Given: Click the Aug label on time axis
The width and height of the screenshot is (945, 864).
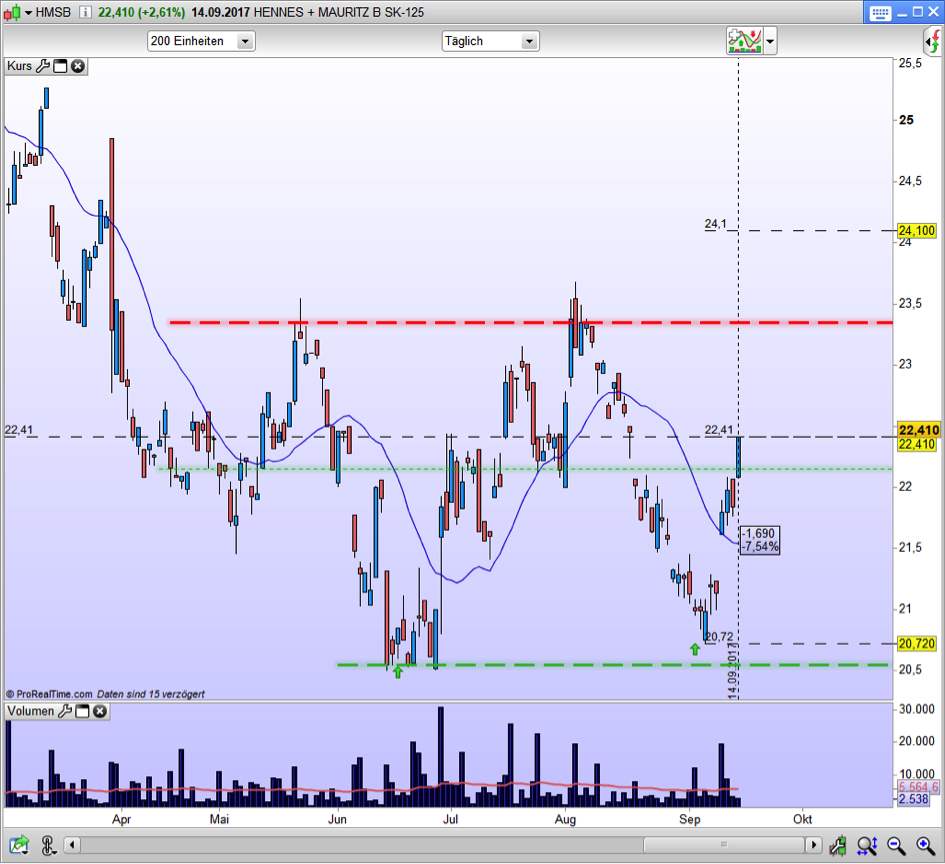Looking at the screenshot, I should pos(565,819).
